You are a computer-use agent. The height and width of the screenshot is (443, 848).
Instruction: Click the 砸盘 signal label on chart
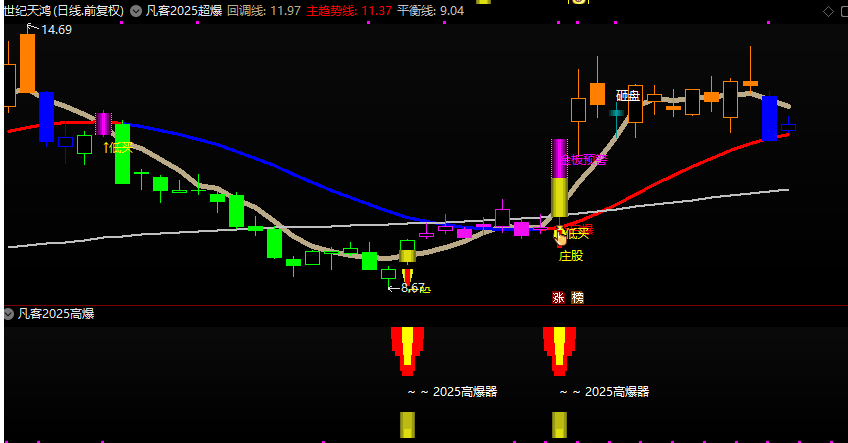coord(627,96)
